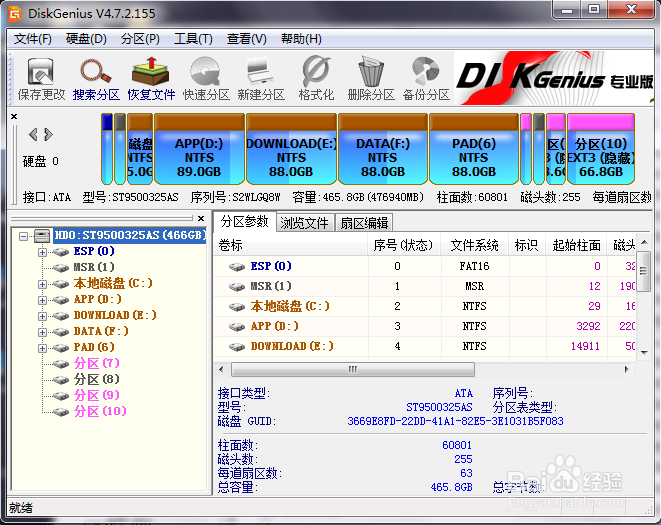Go to next disk with right arrow
661x525 pixels.
click(48, 135)
